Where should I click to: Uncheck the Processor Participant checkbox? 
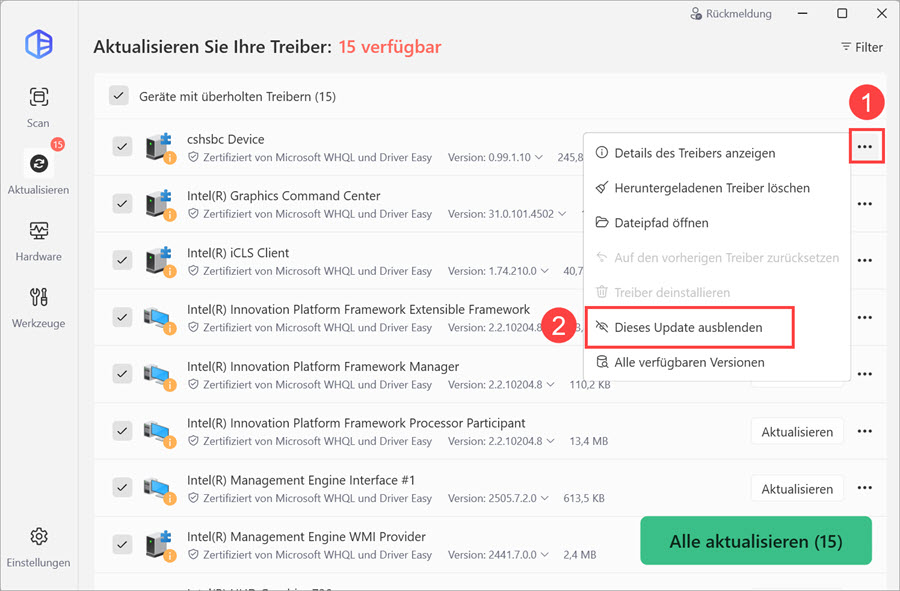click(x=122, y=430)
